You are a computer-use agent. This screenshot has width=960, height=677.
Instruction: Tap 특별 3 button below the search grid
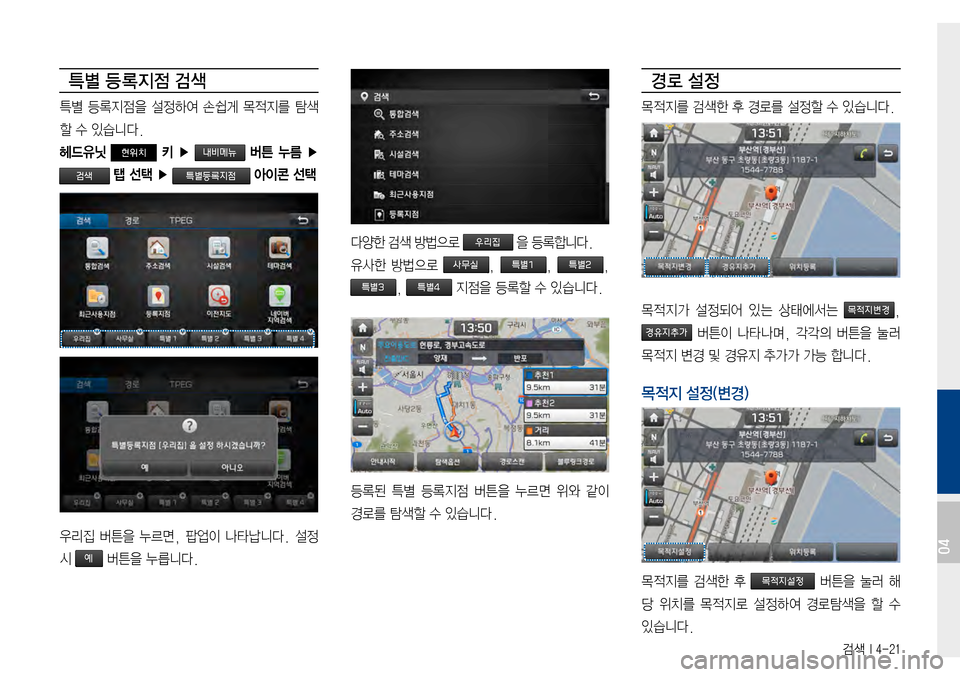pyautogui.click(x=252, y=338)
